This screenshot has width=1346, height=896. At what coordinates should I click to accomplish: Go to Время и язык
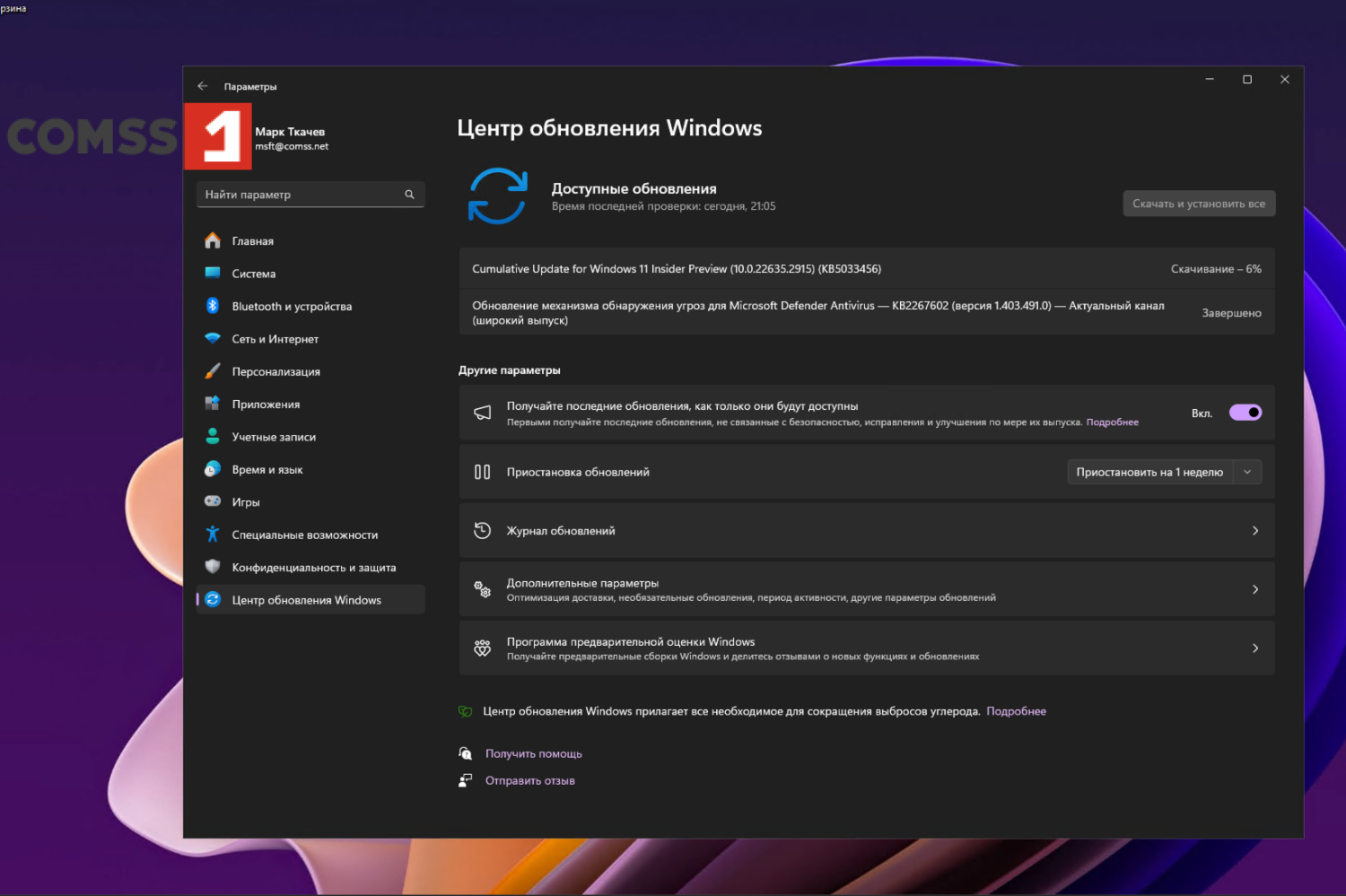tap(310, 470)
